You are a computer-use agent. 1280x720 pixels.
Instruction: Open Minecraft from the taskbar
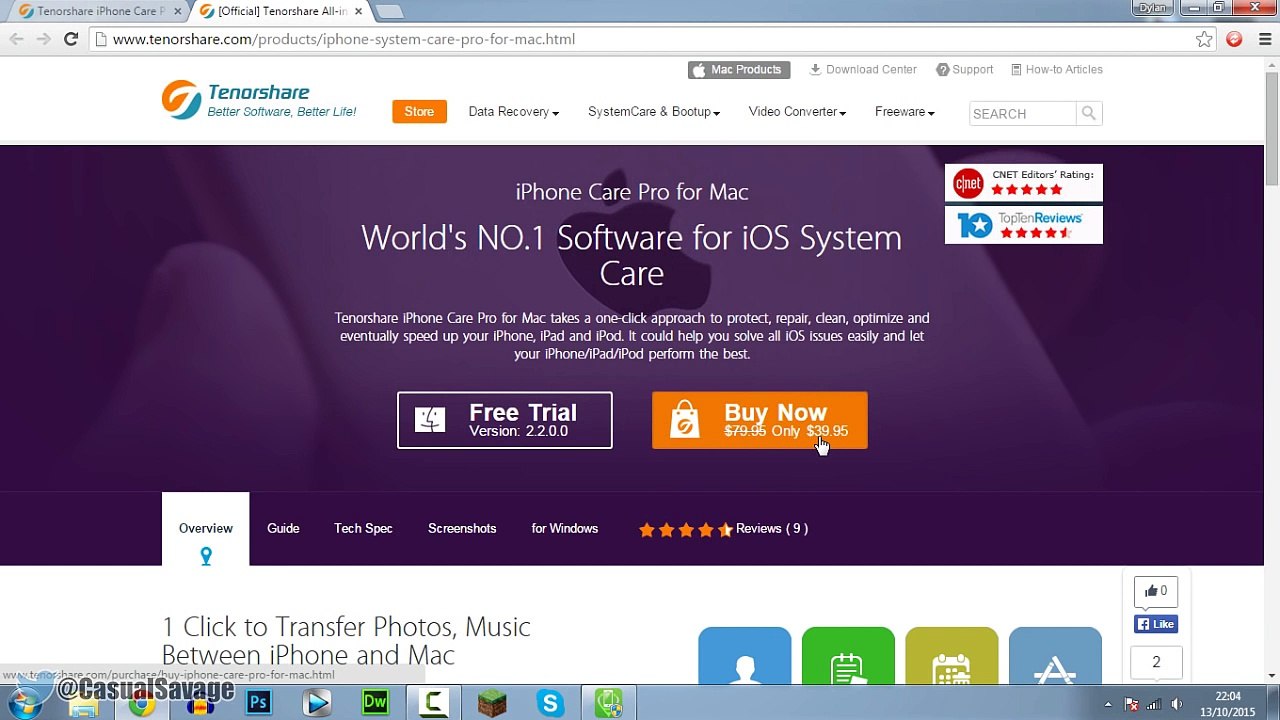point(492,703)
